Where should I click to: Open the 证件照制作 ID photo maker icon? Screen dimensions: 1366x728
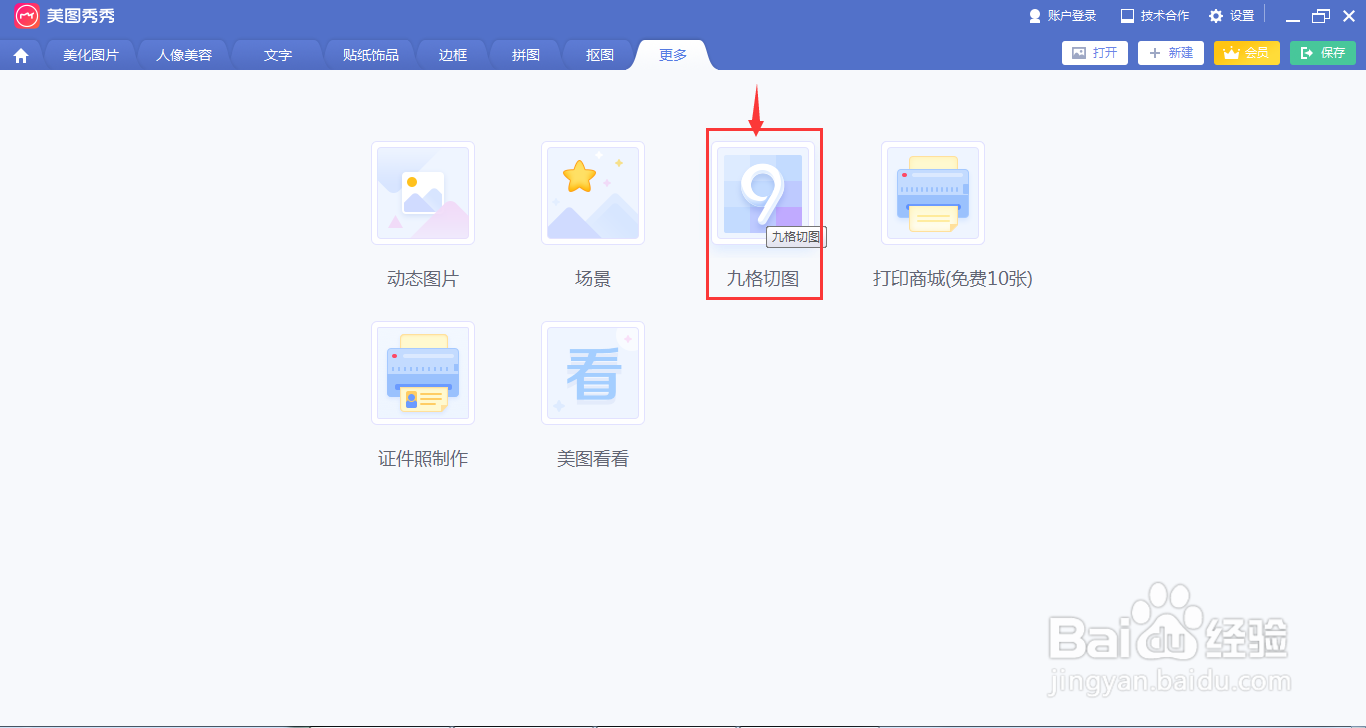click(x=423, y=373)
